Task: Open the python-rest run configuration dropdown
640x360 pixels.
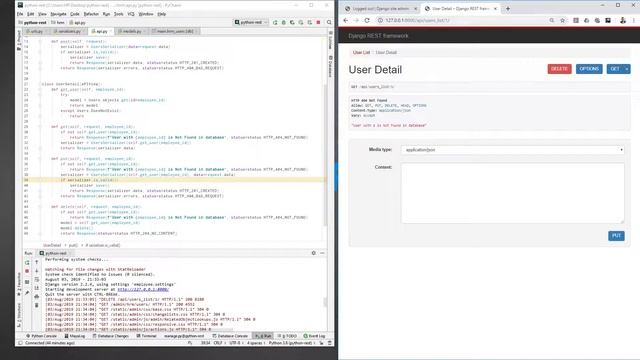Action: click(x=251, y=22)
